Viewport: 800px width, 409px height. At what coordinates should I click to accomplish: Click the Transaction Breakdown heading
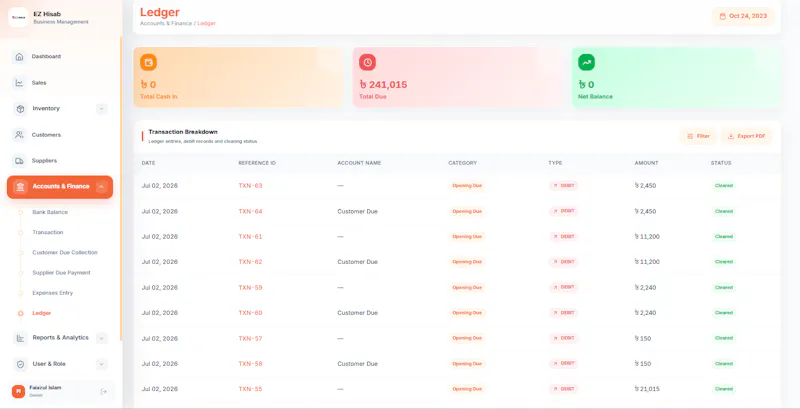[183, 132]
